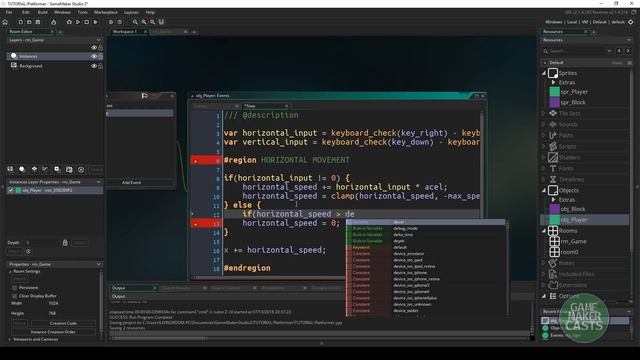
Task: Collapse the Sprites resource group
Action: [x=544, y=73]
